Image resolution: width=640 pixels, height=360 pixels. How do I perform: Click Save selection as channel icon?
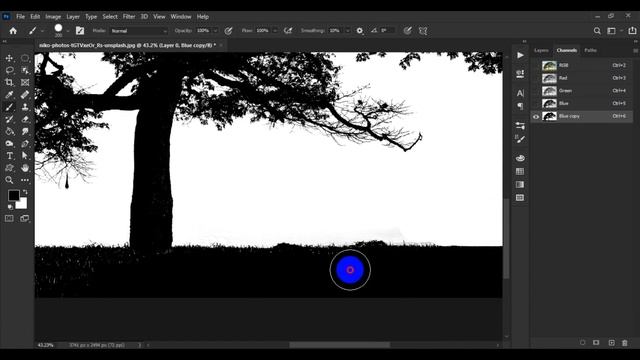[596, 343]
